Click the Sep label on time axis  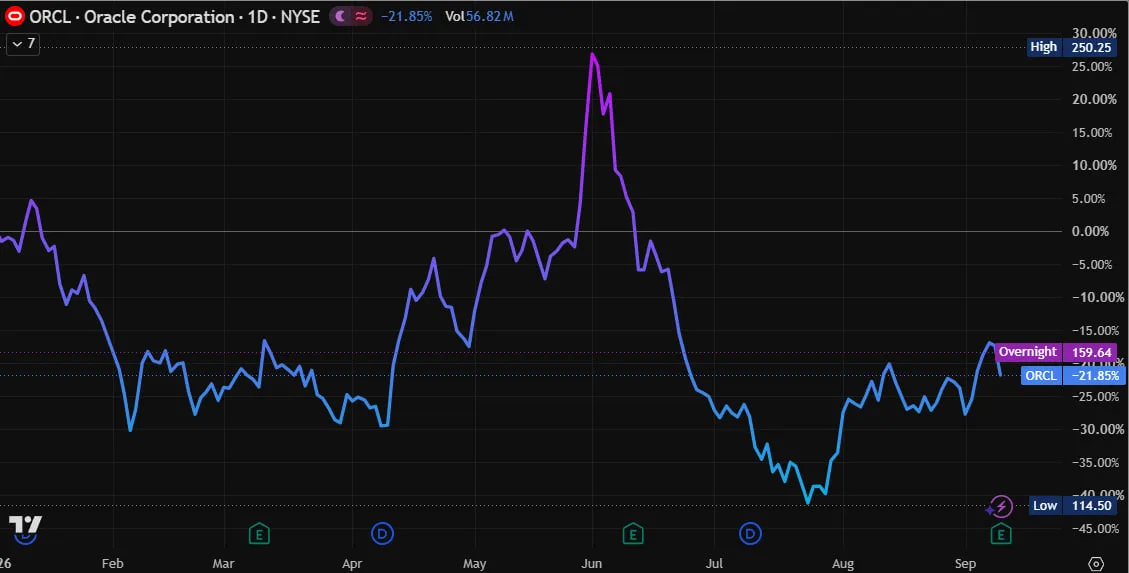tap(964, 563)
